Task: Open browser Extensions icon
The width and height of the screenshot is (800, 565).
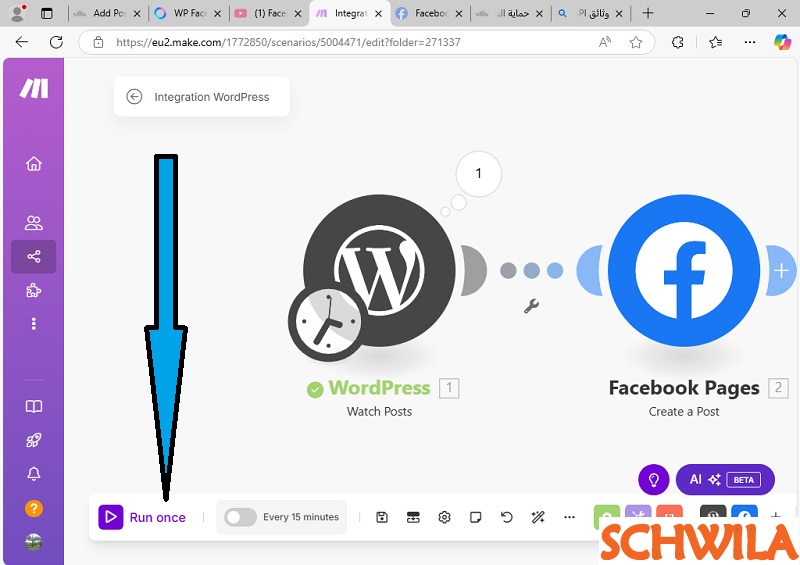Action: tap(678, 42)
